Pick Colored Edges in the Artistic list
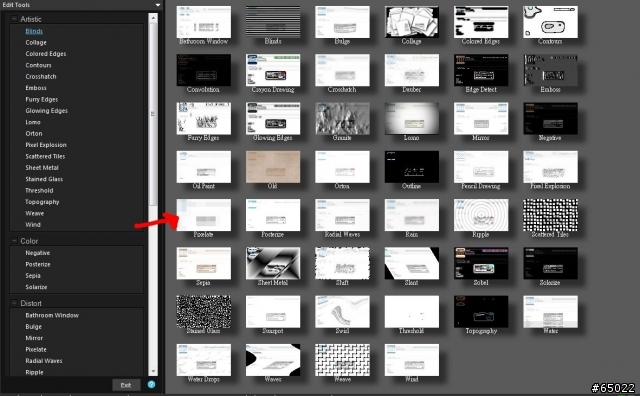 [46, 54]
